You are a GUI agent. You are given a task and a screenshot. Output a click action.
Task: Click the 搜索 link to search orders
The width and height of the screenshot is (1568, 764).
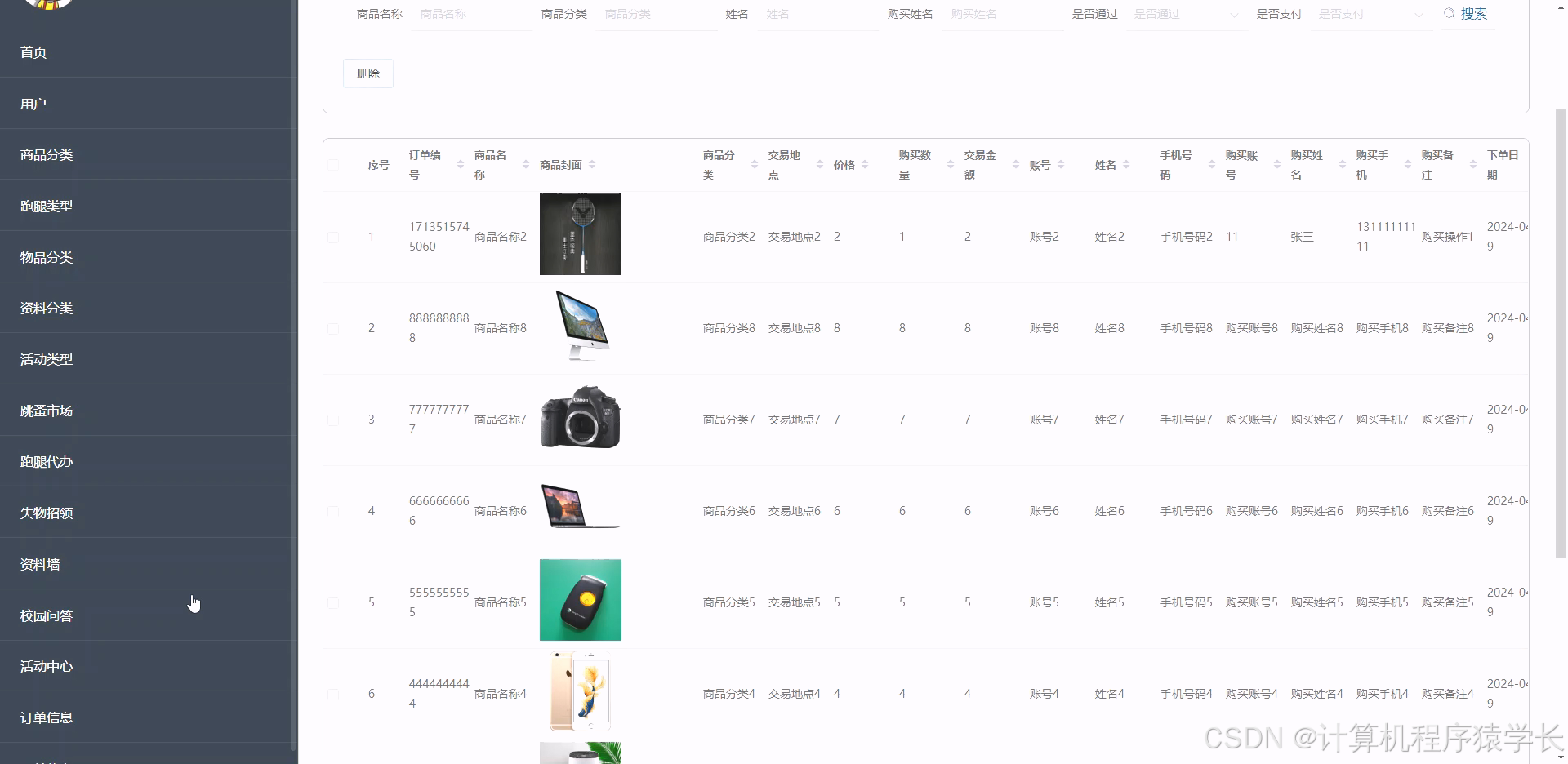pyautogui.click(x=1473, y=13)
